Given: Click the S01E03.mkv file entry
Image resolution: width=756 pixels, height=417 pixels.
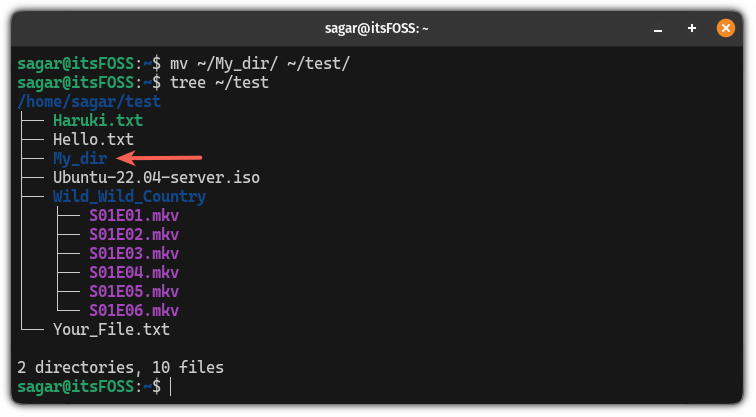Looking at the screenshot, I should [133, 253].
